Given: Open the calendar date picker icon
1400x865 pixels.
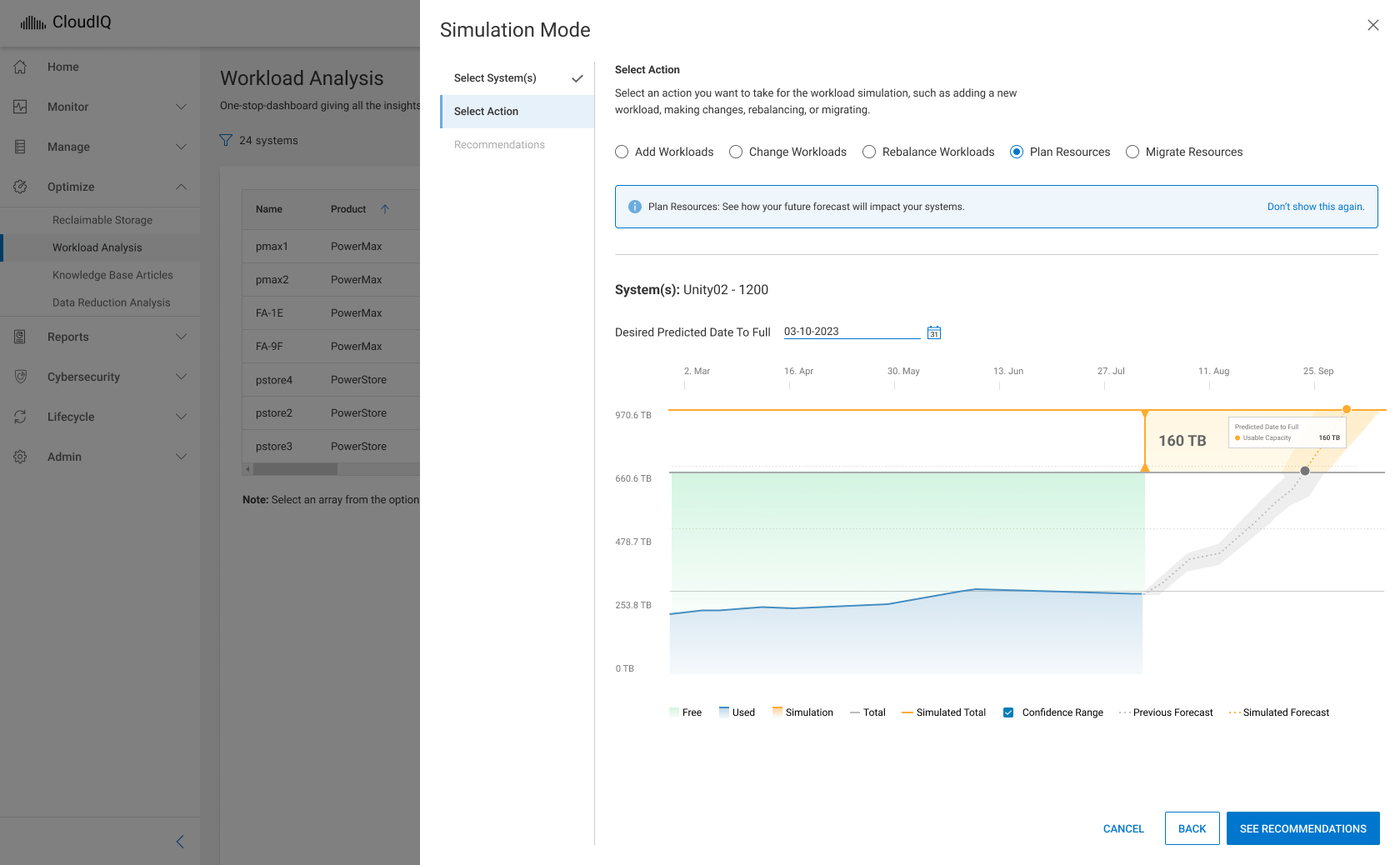Looking at the screenshot, I should 934,332.
